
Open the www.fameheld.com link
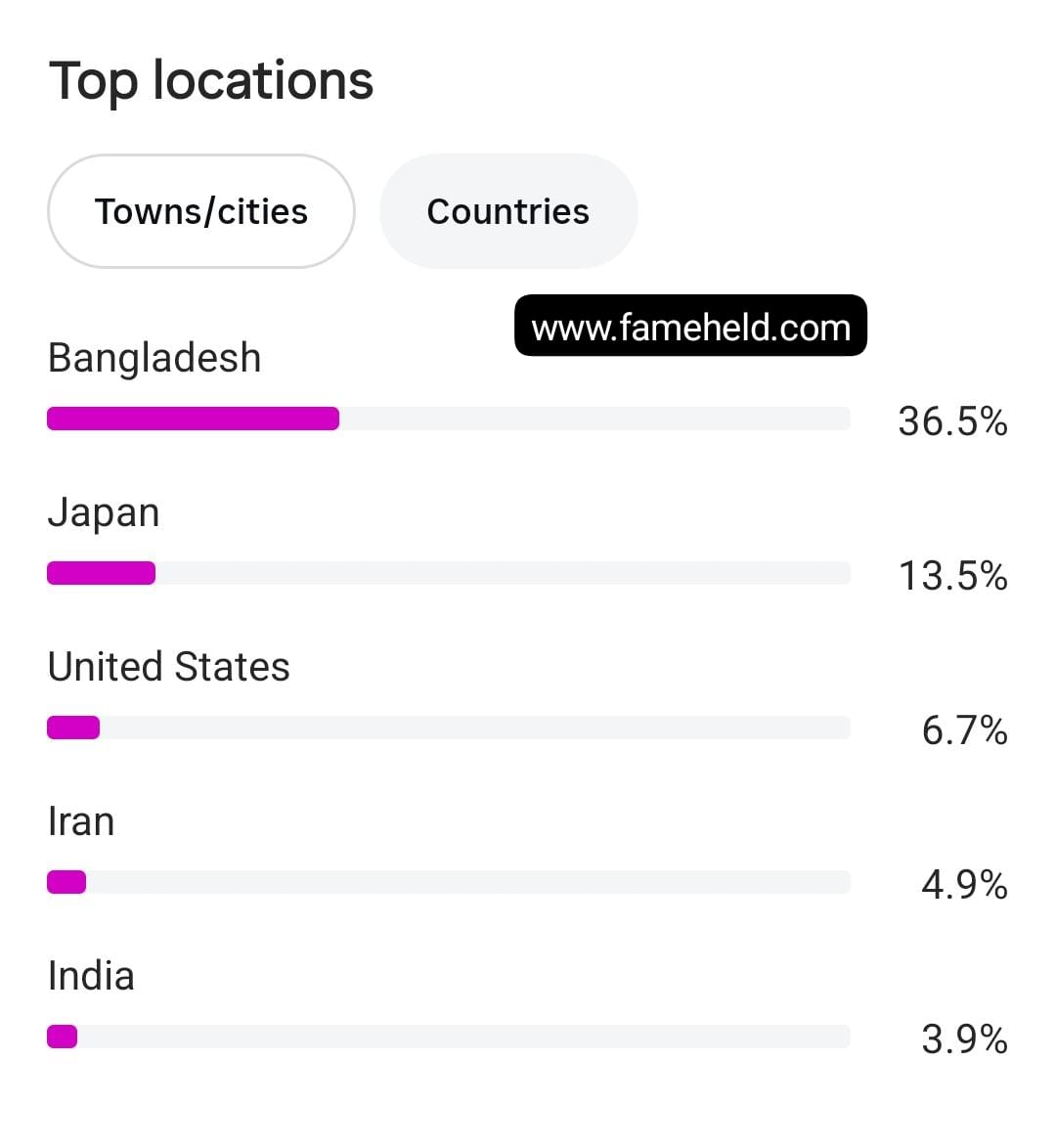point(690,326)
